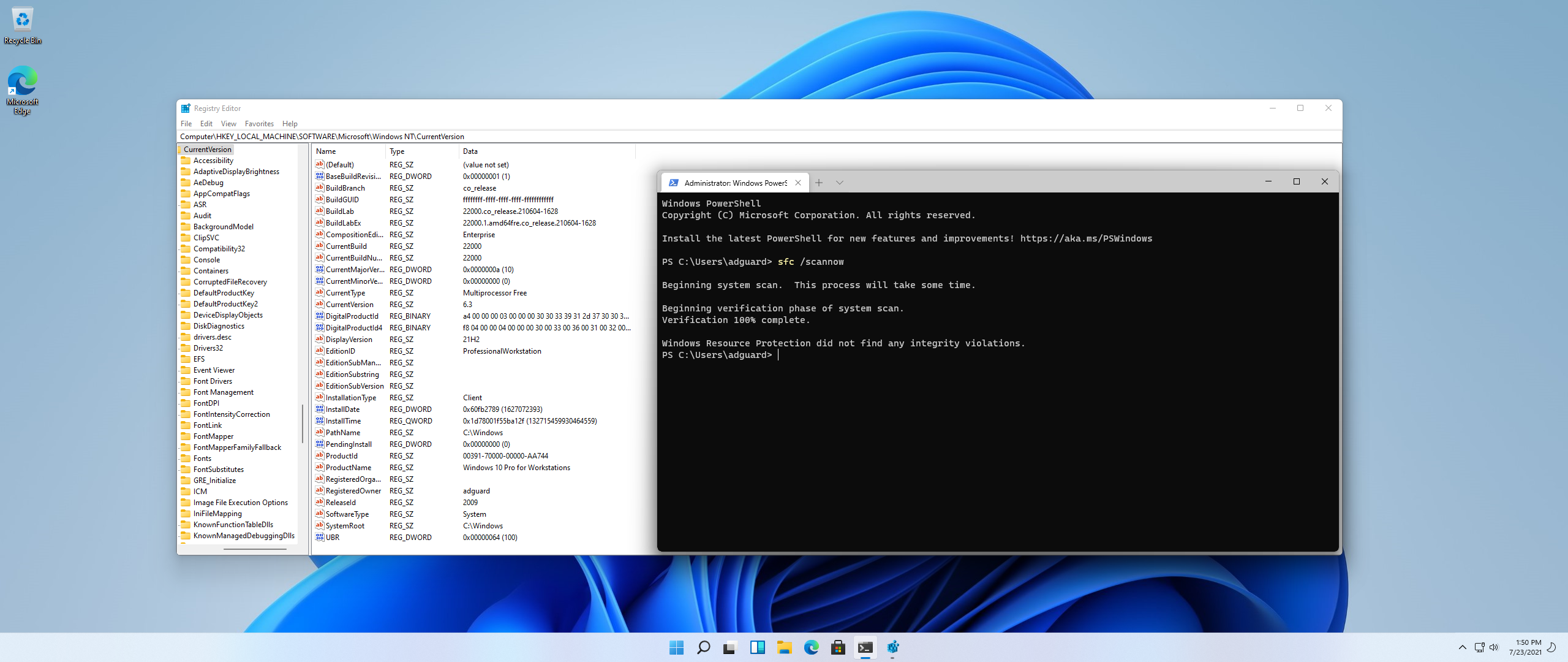Select the Accessibility folder icon
Image resolution: width=1568 pixels, height=662 pixels.
(186, 161)
